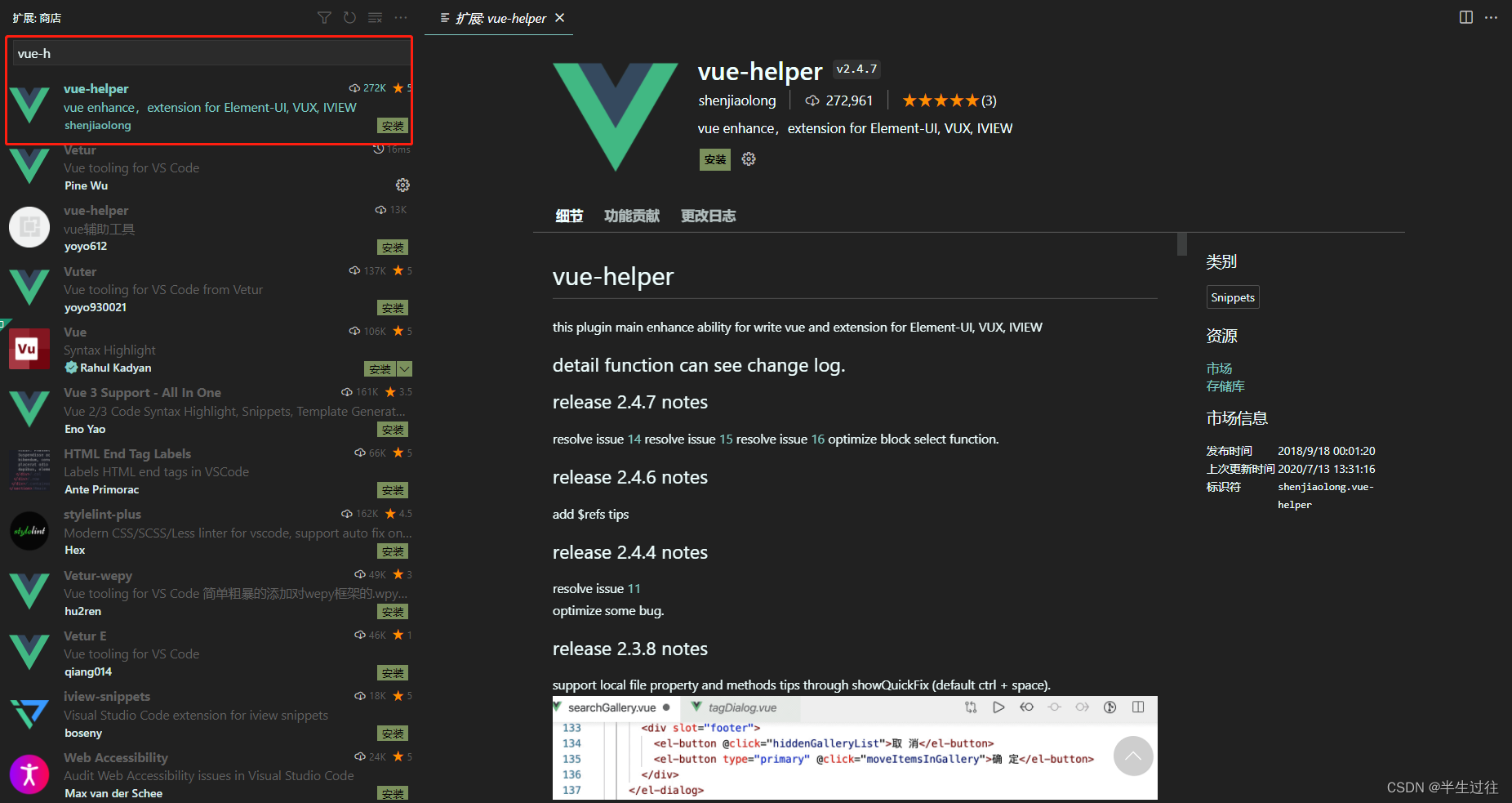Install Vetur E extension
The width and height of the screenshot is (1512, 803).
[393, 673]
